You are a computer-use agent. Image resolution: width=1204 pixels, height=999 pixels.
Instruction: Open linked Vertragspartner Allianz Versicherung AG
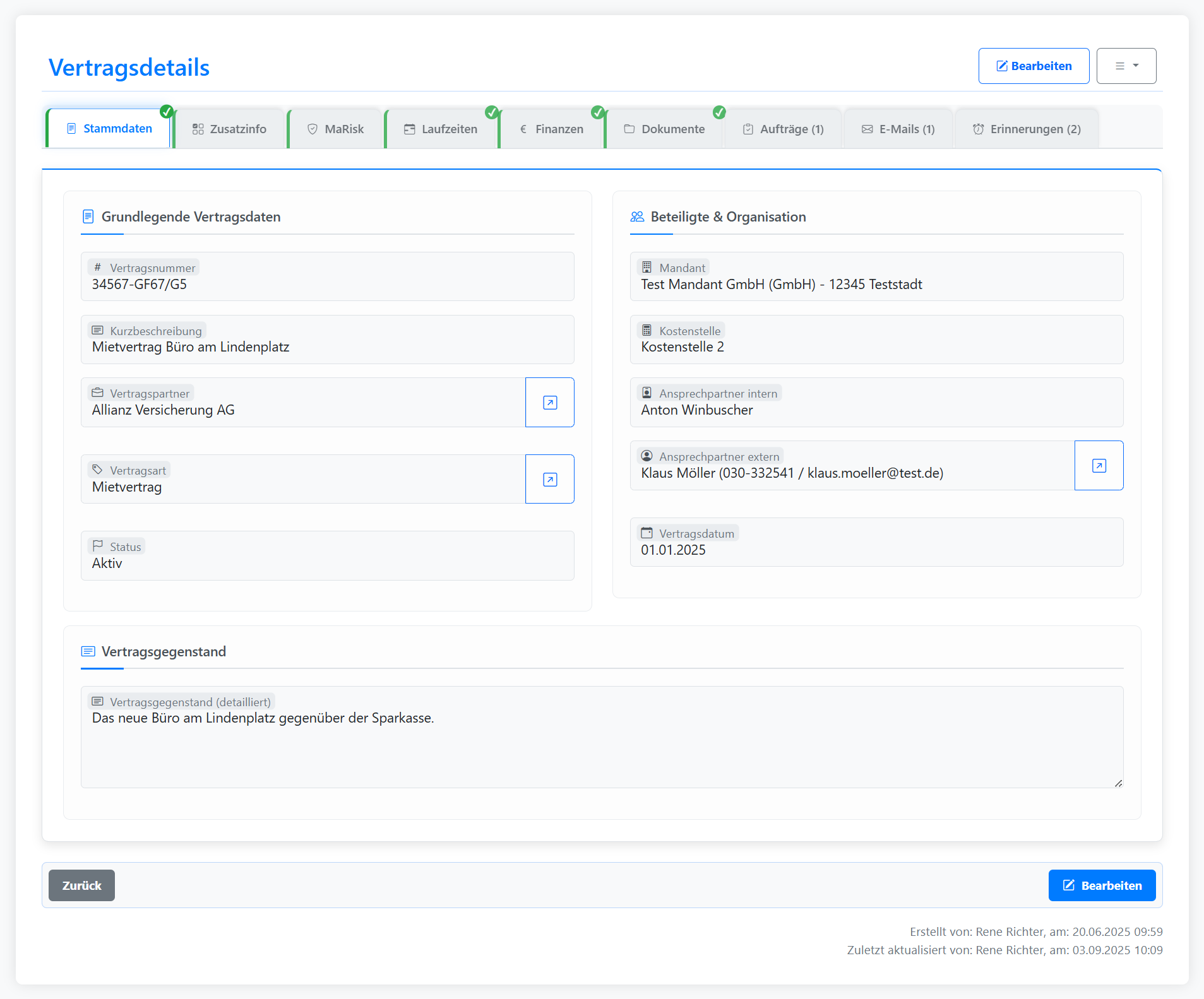click(549, 403)
